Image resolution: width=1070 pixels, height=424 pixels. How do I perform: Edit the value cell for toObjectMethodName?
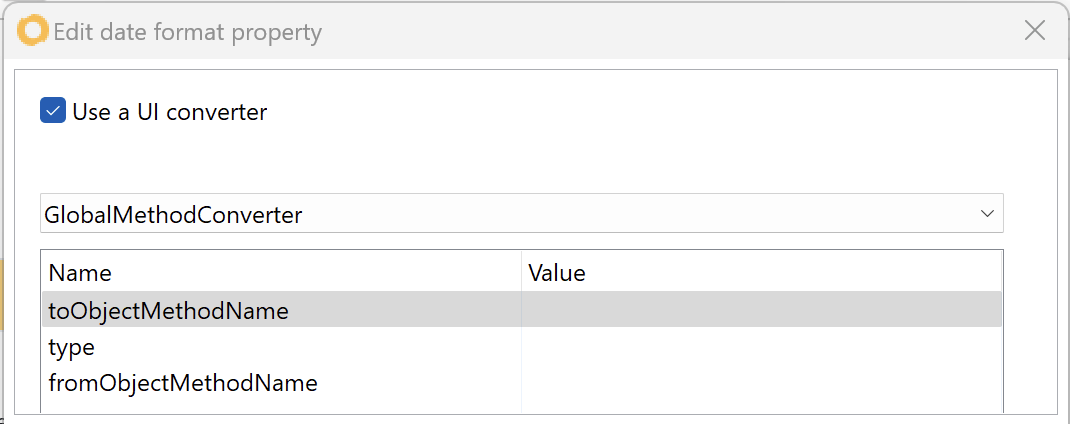[x=760, y=311]
